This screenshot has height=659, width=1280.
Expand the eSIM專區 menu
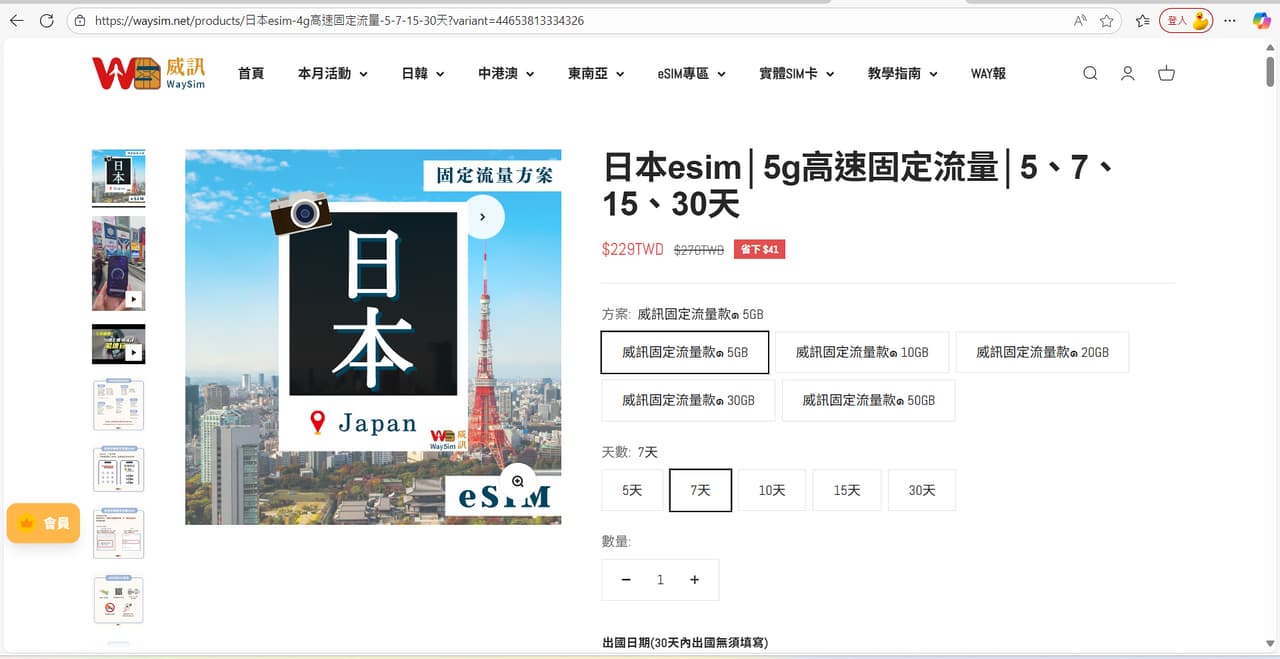[692, 73]
